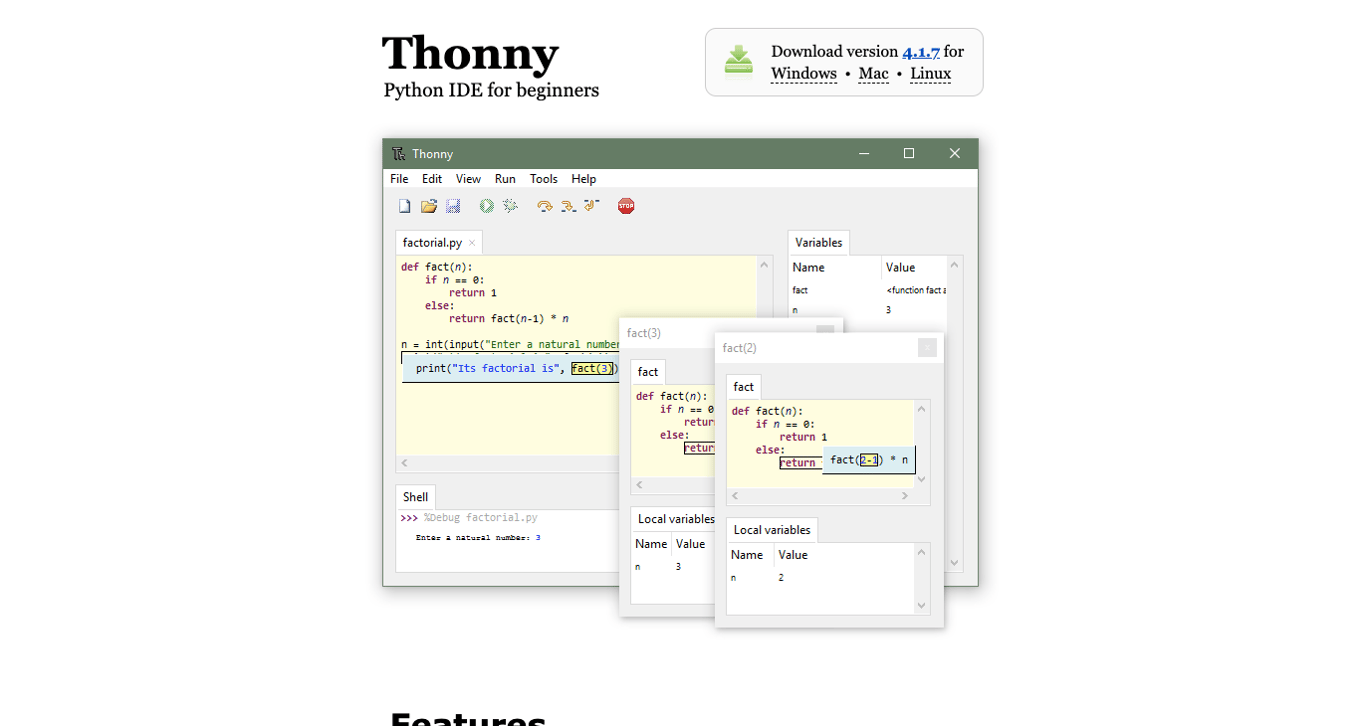Run the current script with green play icon
Screen dimensions: 1366x726
[x=487, y=206]
